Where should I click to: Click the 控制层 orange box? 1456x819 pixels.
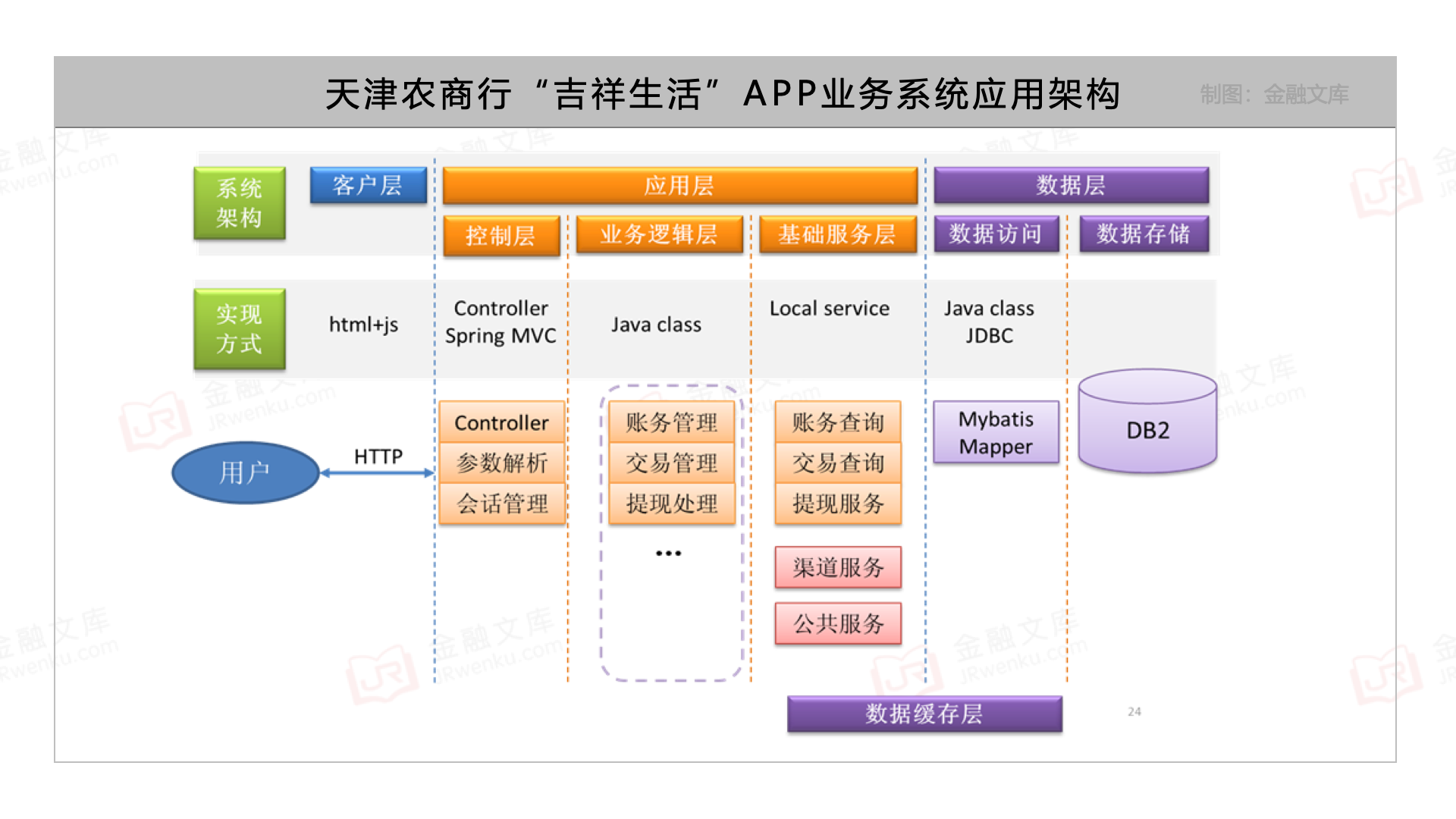pyautogui.click(x=501, y=236)
